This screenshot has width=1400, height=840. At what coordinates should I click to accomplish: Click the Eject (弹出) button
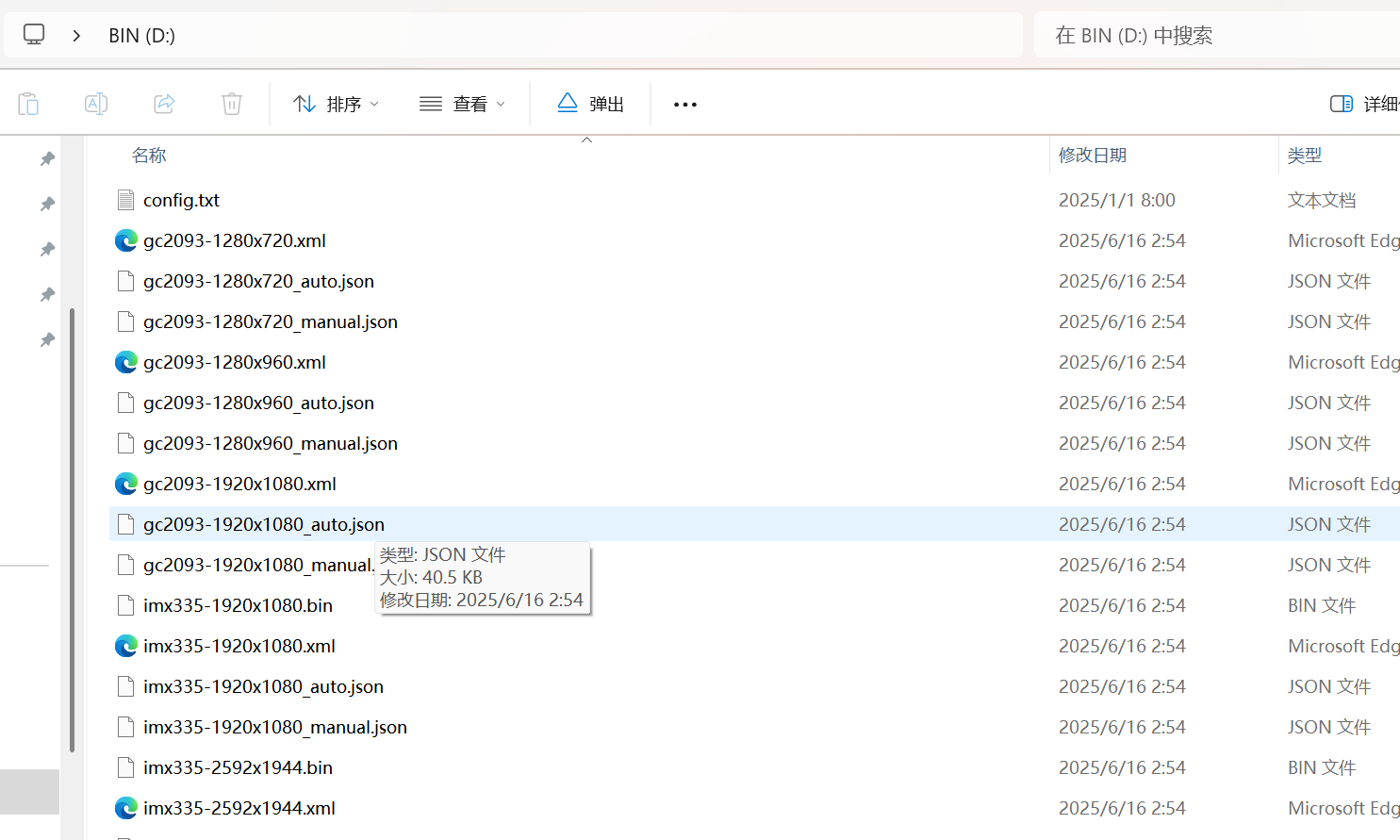[590, 104]
